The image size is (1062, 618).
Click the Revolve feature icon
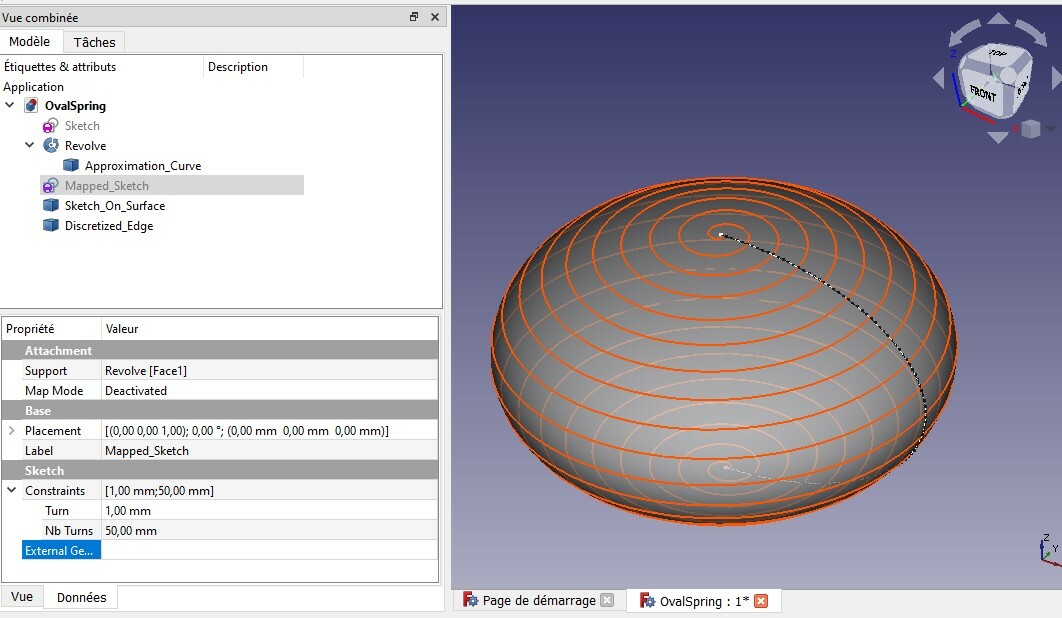pyautogui.click(x=50, y=145)
